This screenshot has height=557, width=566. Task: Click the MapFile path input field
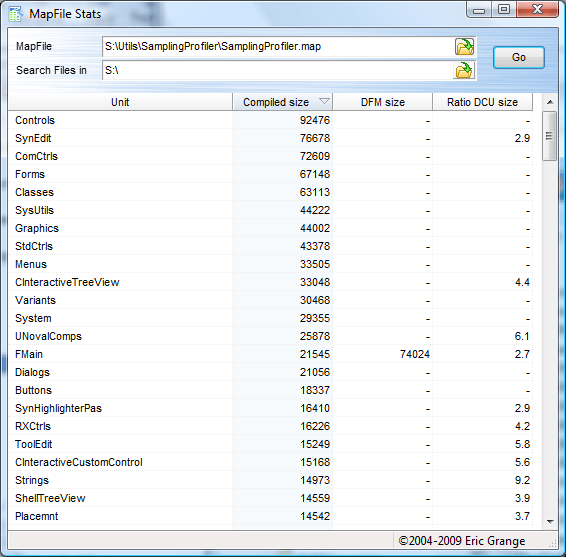point(278,47)
